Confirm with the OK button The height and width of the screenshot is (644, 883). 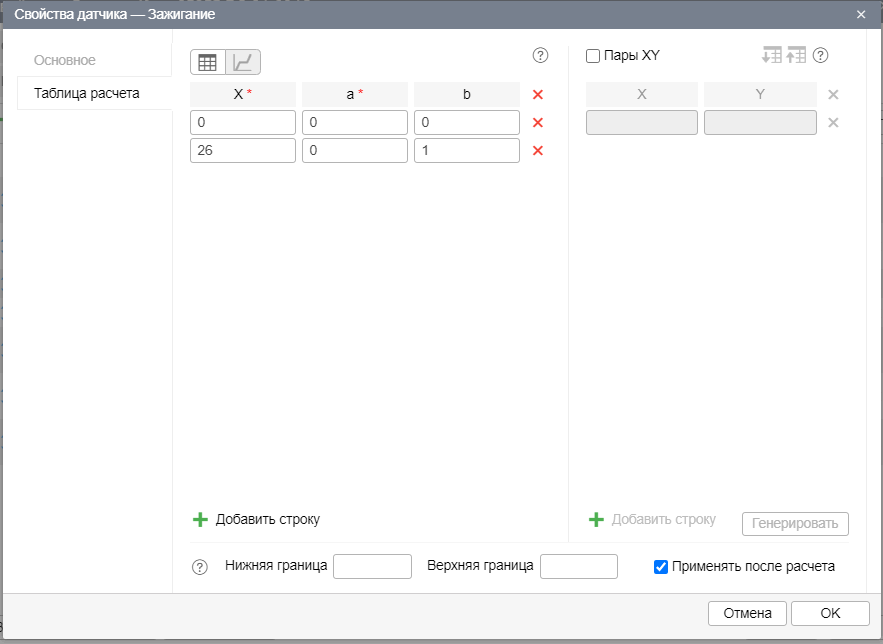pyautogui.click(x=830, y=613)
